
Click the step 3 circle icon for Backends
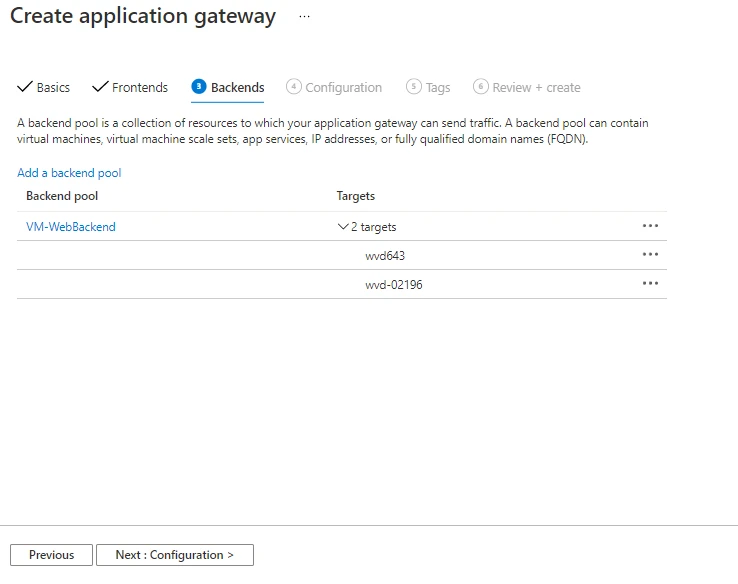(x=198, y=87)
